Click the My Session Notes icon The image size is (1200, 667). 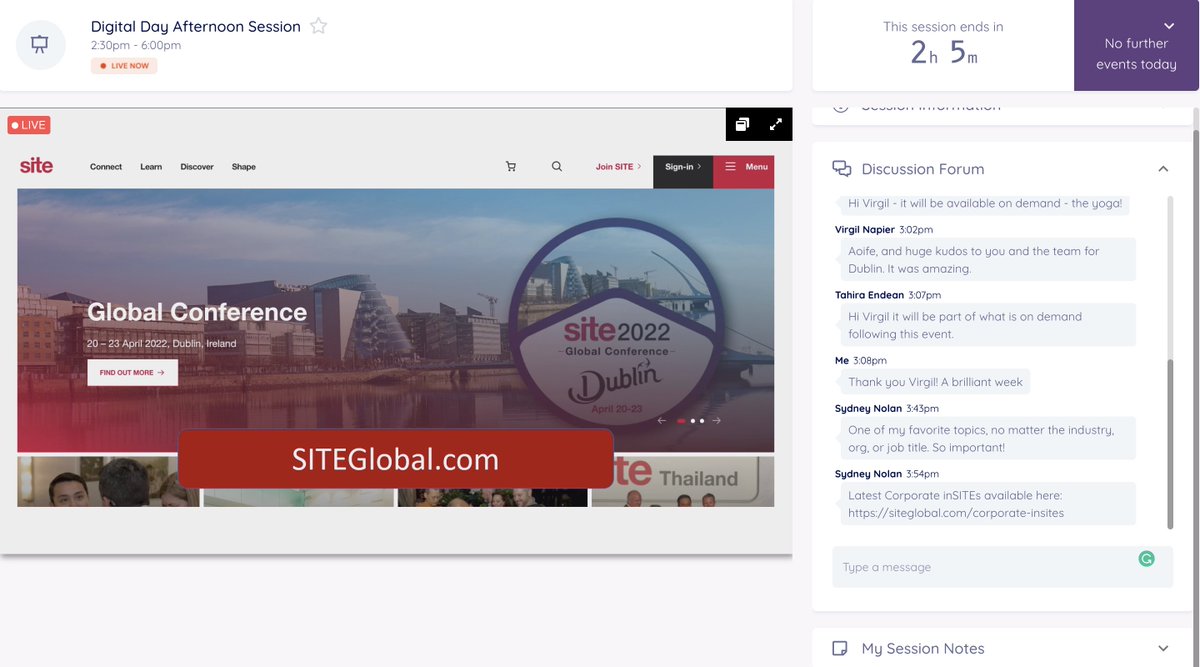click(x=841, y=649)
